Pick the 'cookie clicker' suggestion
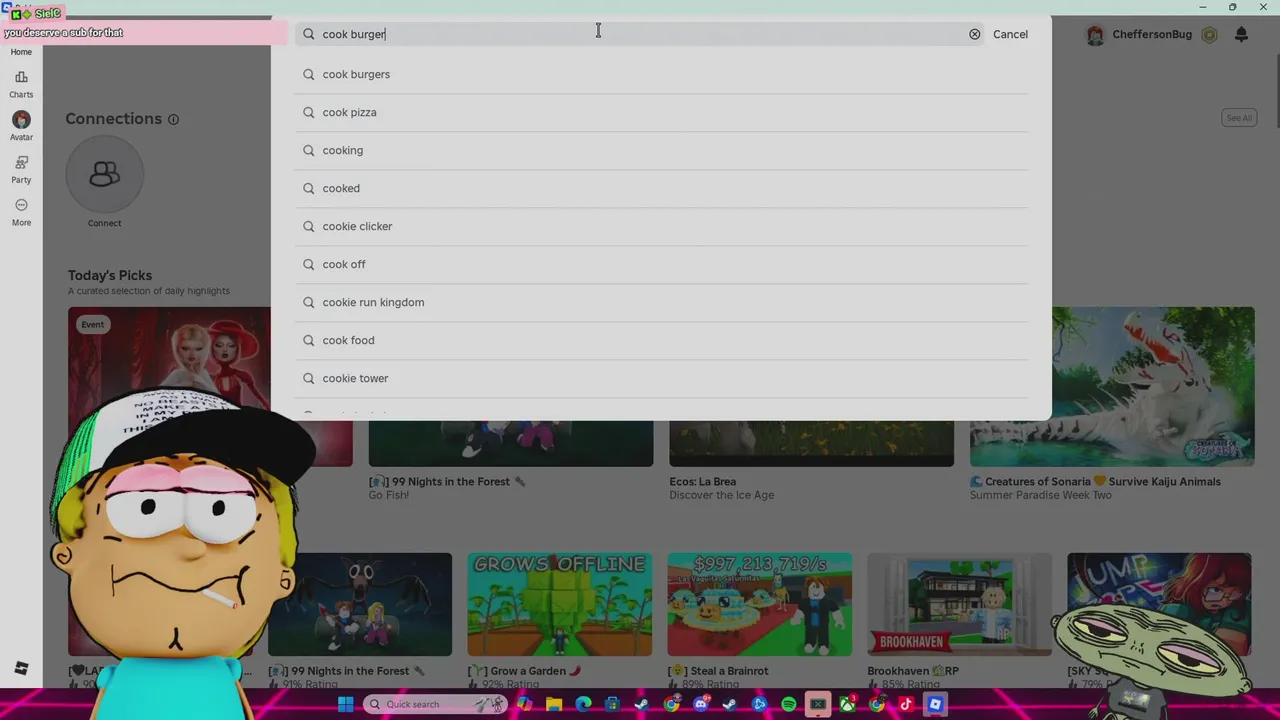This screenshot has height=720, width=1280. click(x=662, y=226)
